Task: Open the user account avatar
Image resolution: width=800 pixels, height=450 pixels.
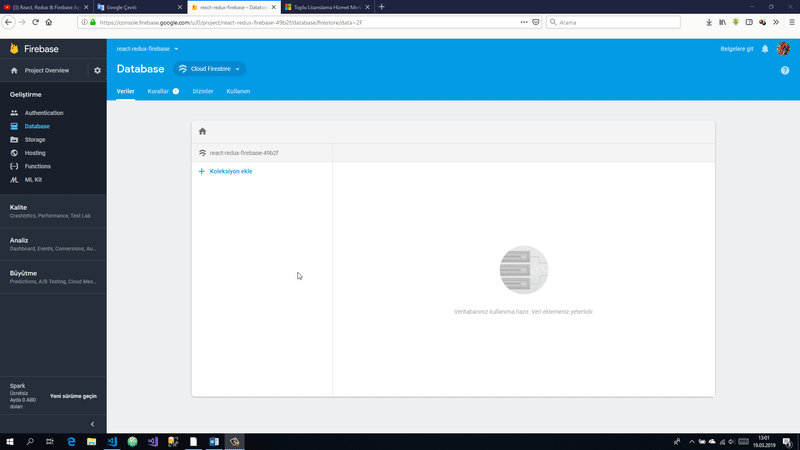Action: (783, 49)
